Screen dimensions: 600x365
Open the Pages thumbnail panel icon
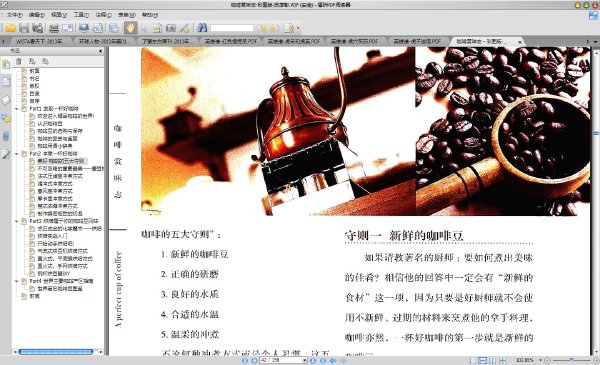pyautogui.click(x=6, y=82)
